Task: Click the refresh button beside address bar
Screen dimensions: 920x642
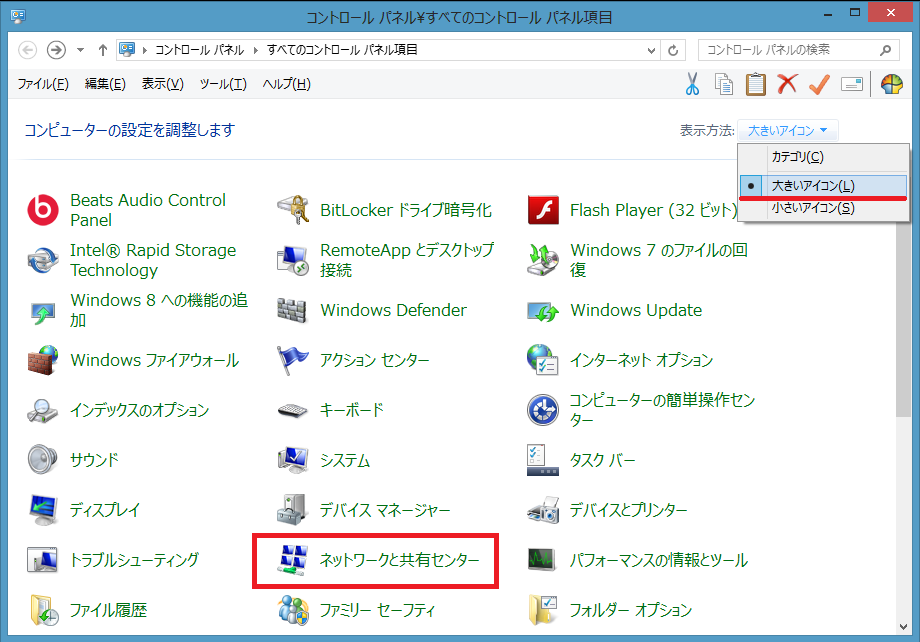Action: [x=675, y=50]
